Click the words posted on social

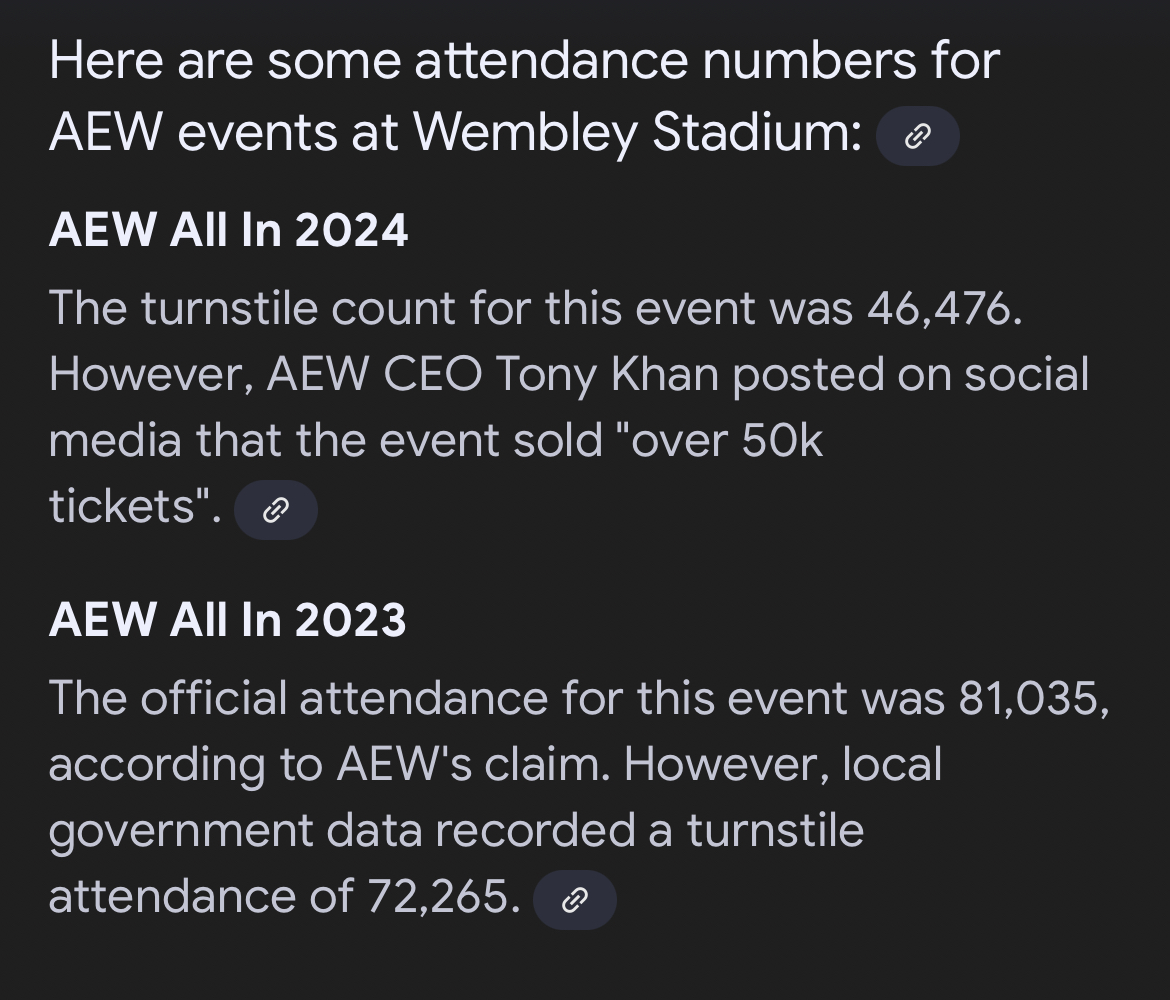(x=910, y=374)
